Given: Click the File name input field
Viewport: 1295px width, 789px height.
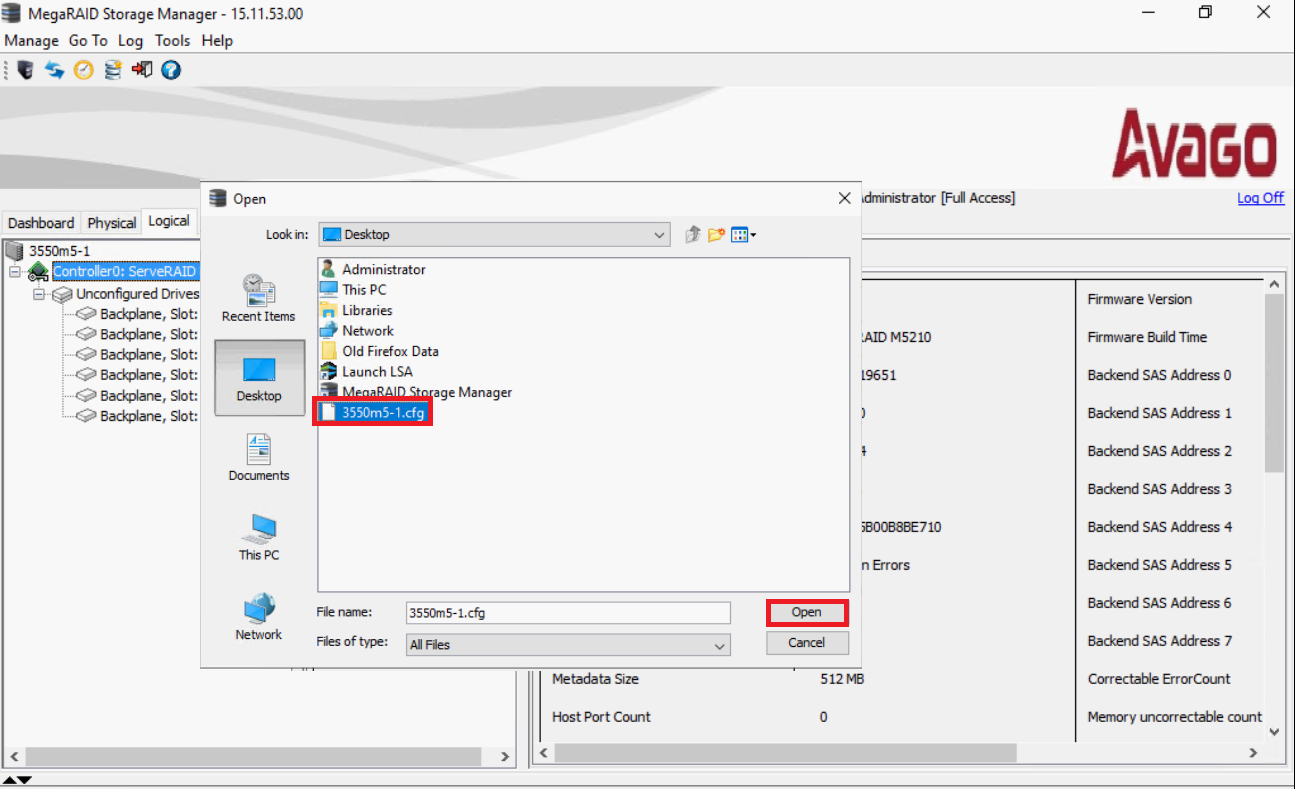Looking at the screenshot, I should coord(568,612).
